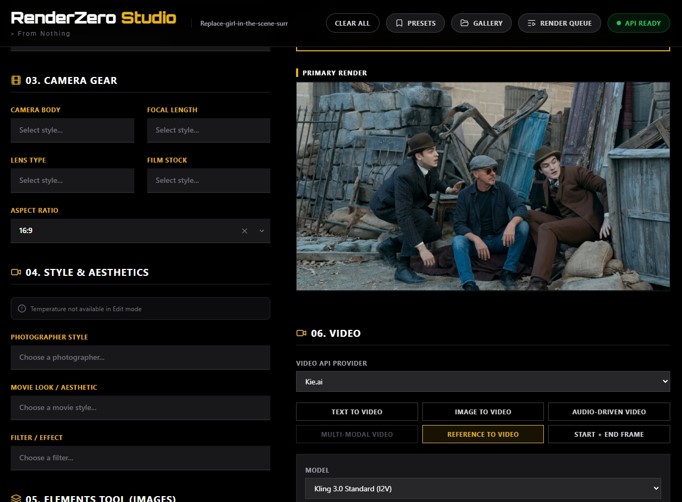Image resolution: width=682 pixels, height=502 pixels.
Task: Click the Primary Render label
Action: pos(334,73)
